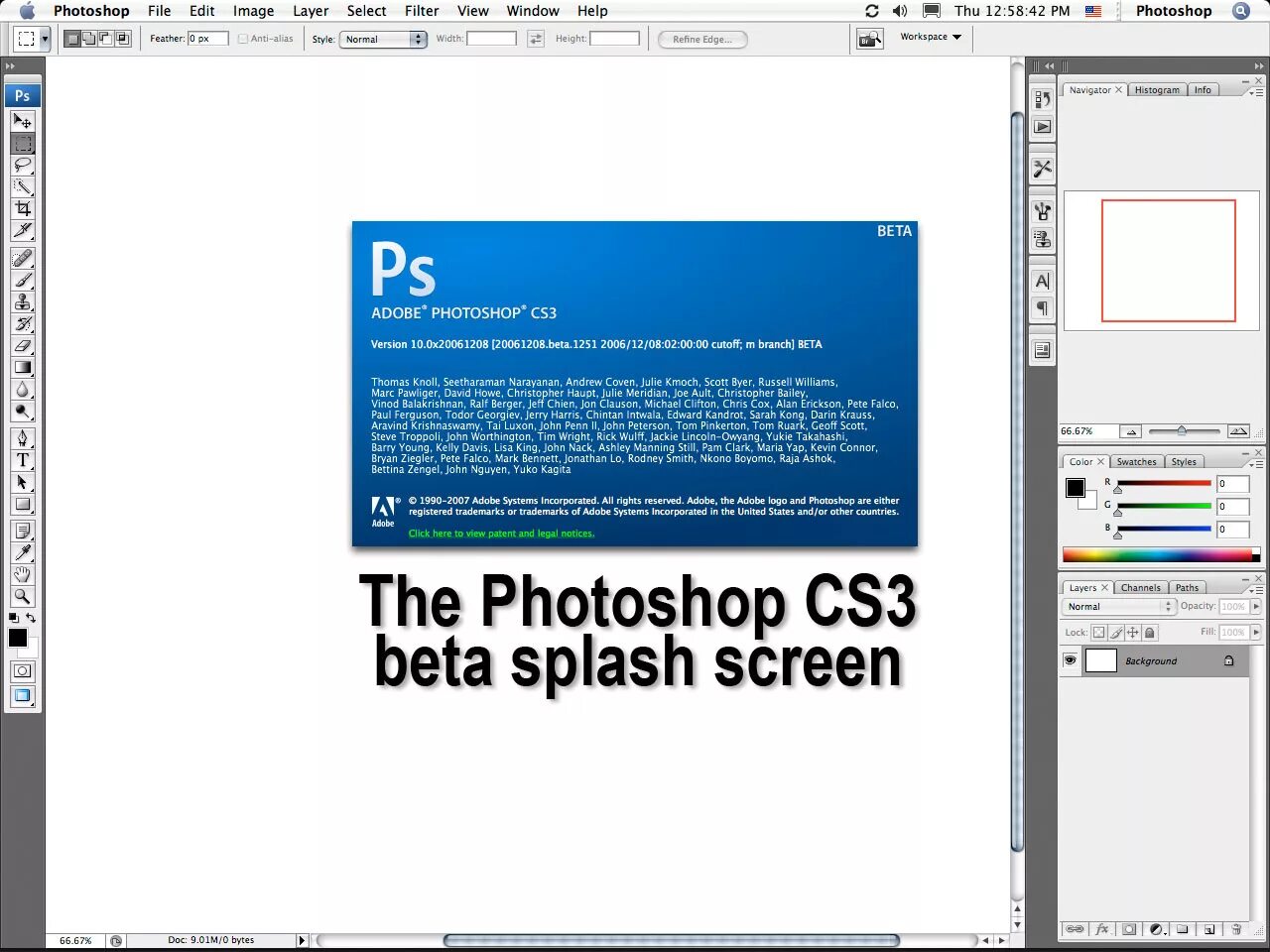This screenshot has width=1270, height=952.
Task: Open the Paragraph panel icon
Action: (1042, 307)
